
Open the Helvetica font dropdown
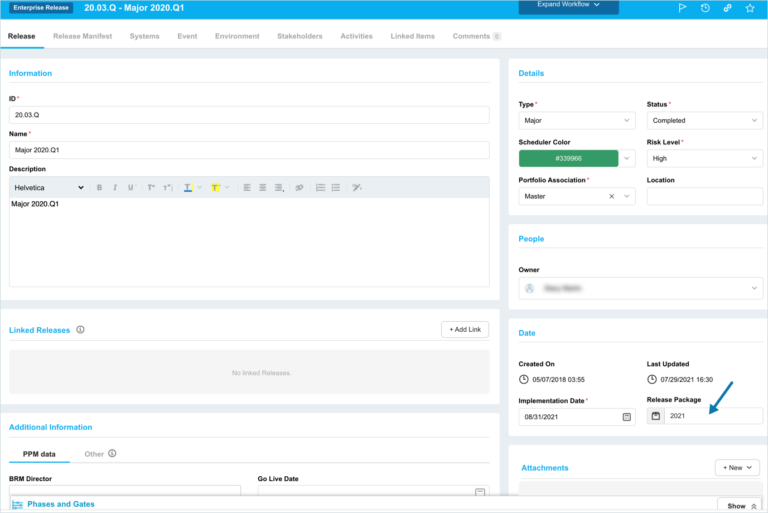[x=49, y=187]
